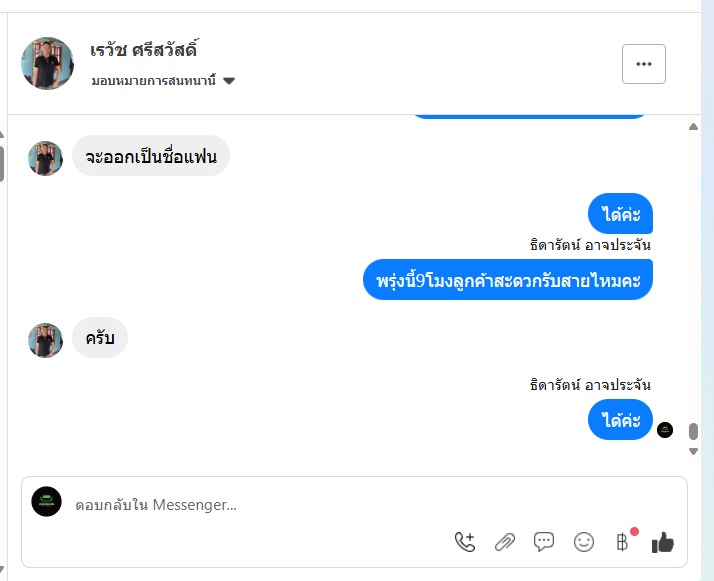Click the phone call request icon

[465, 542]
